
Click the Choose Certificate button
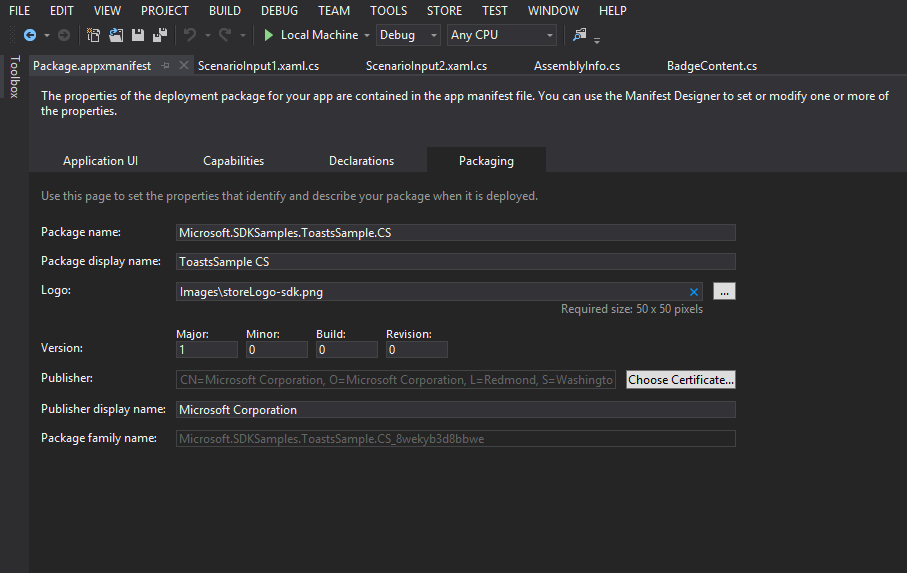point(681,379)
